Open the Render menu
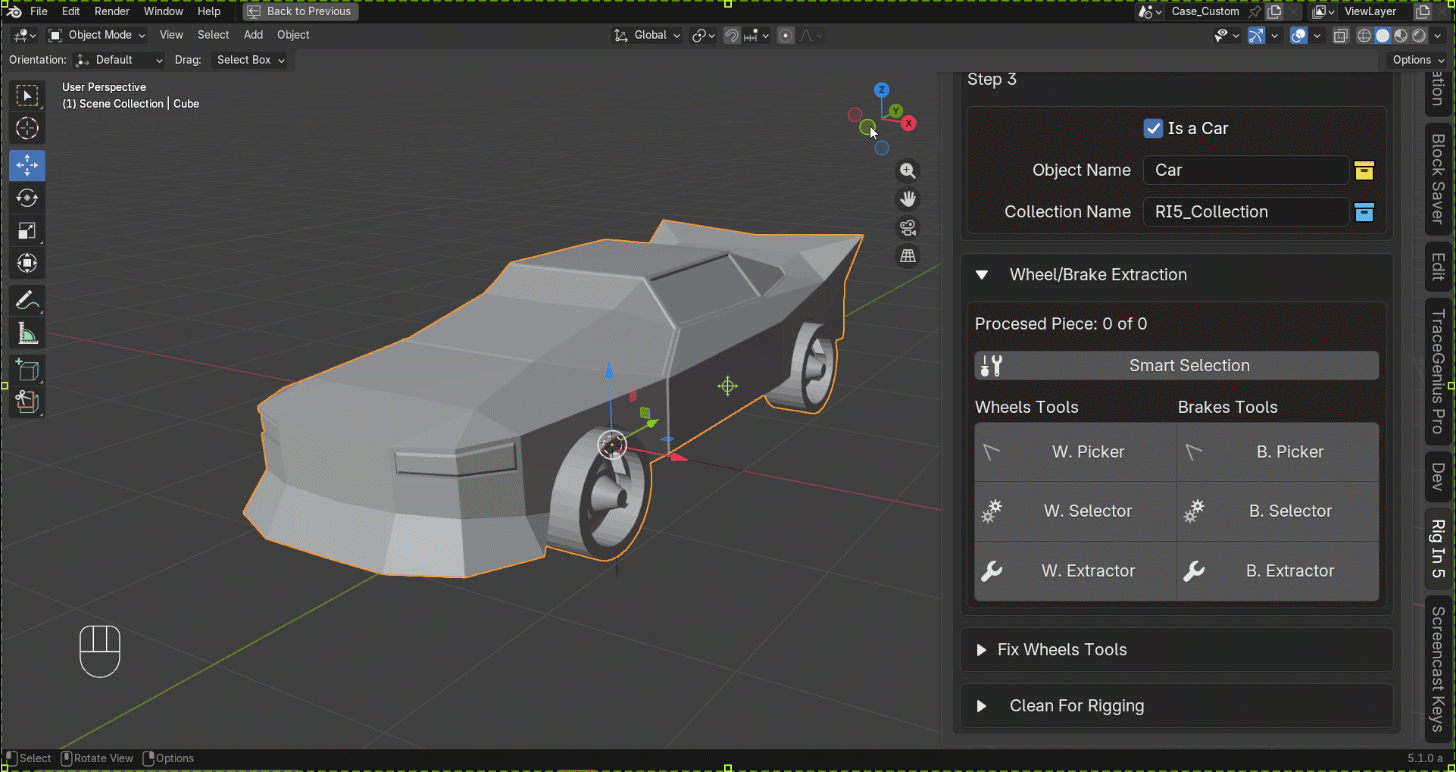The height and width of the screenshot is (772, 1456). pyautogui.click(x=111, y=11)
